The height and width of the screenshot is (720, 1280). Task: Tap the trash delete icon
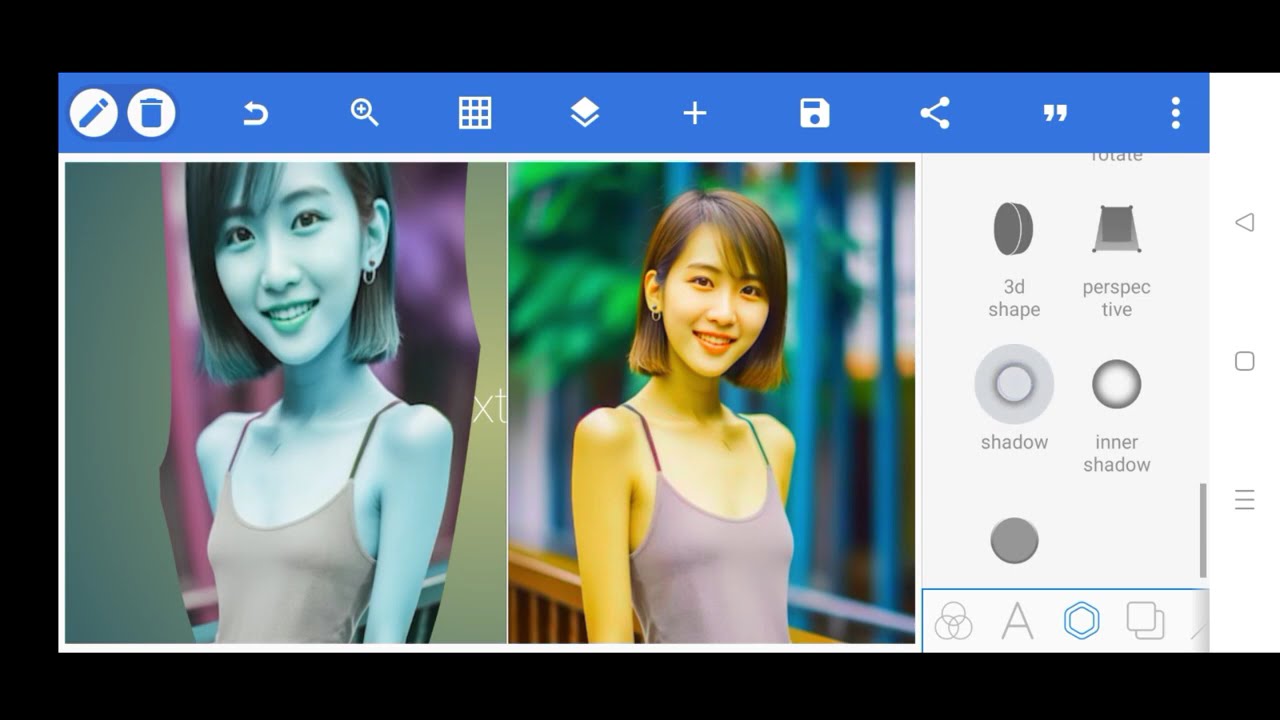(x=151, y=113)
